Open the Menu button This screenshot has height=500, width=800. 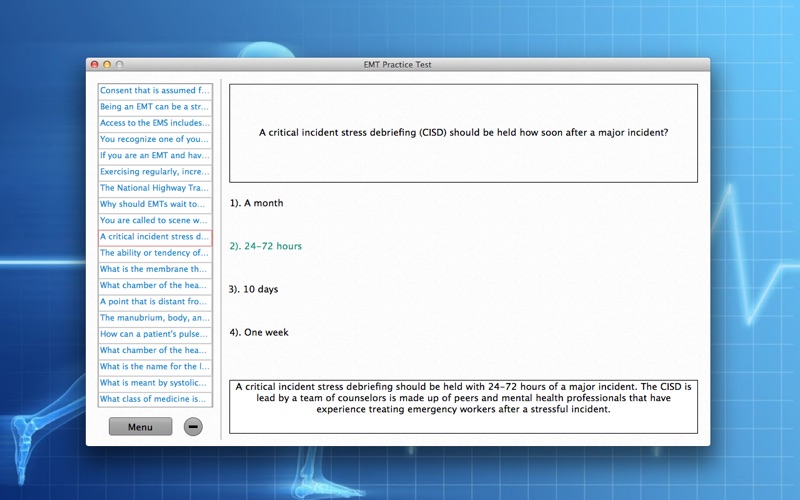140,427
